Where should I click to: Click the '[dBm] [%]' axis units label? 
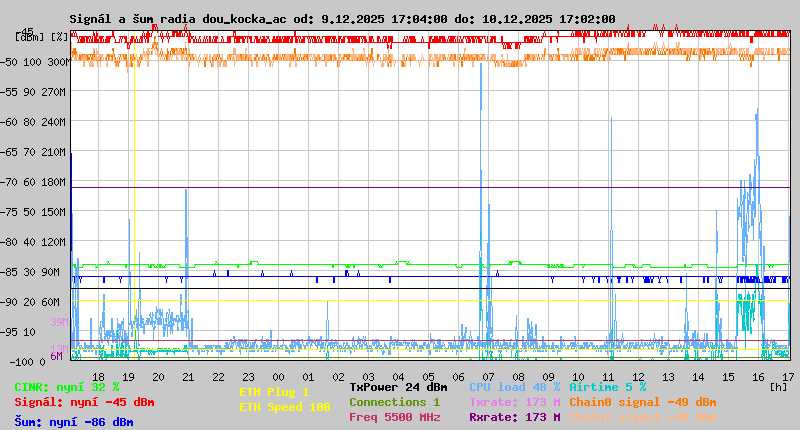click(42, 37)
